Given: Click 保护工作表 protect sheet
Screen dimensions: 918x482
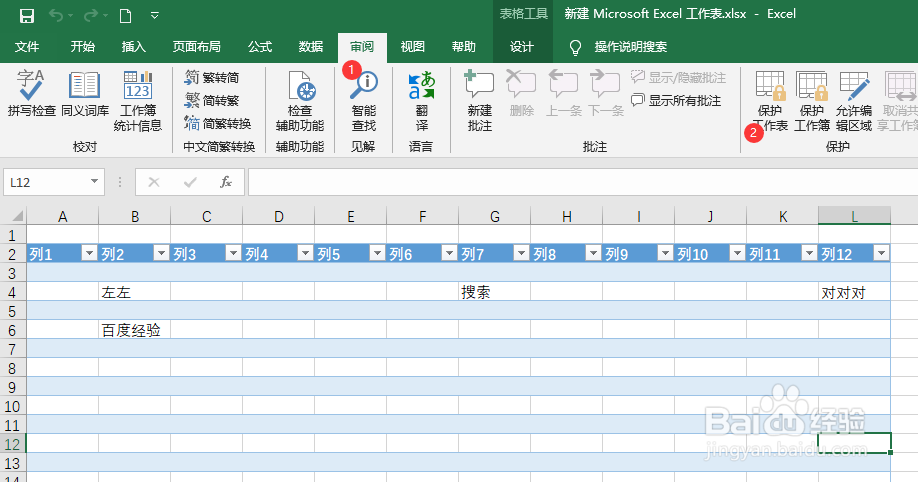Looking at the screenshot, I should click(770, 101).
